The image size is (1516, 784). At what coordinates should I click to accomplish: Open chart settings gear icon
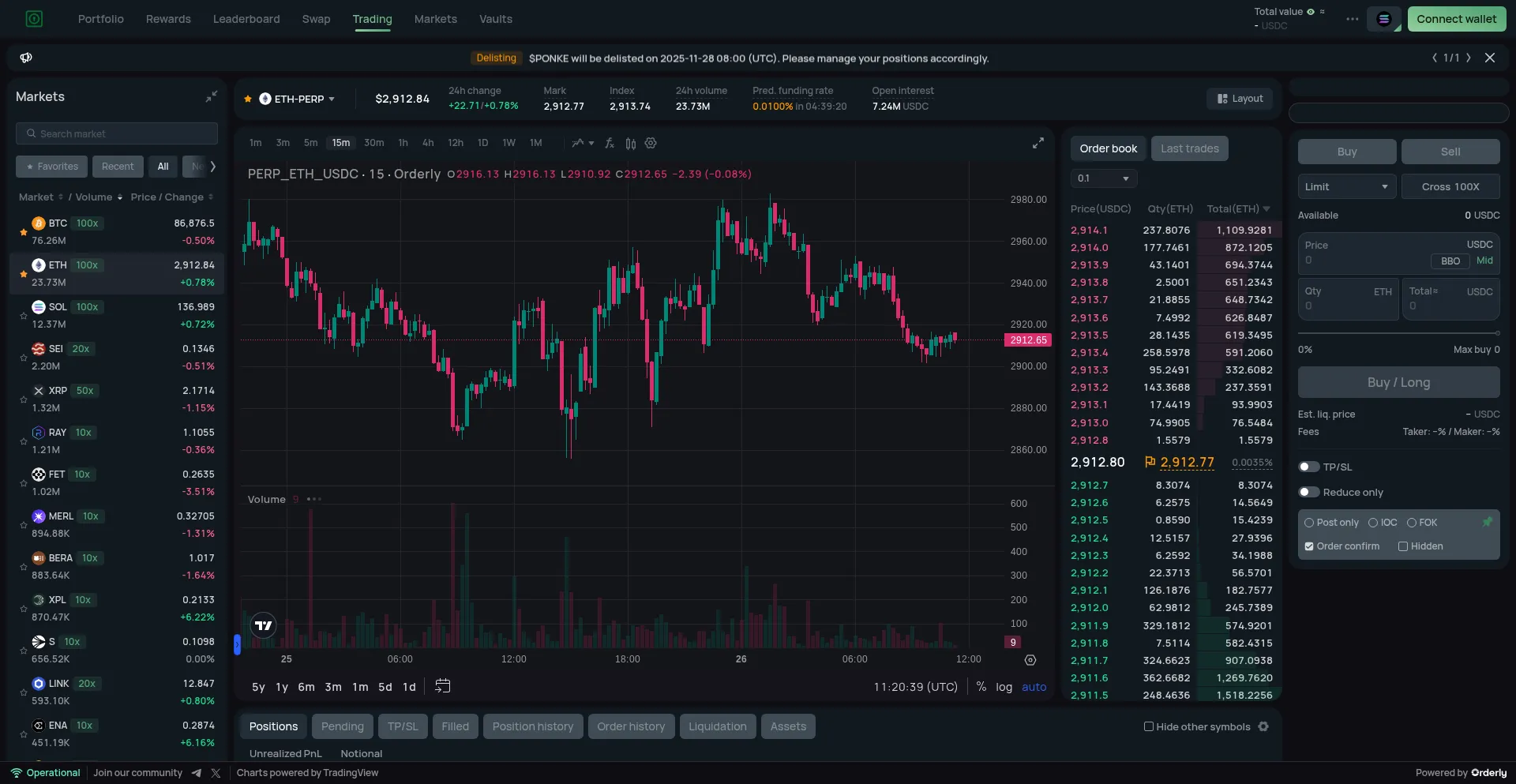pyautogui.click(x=651, y=143)
